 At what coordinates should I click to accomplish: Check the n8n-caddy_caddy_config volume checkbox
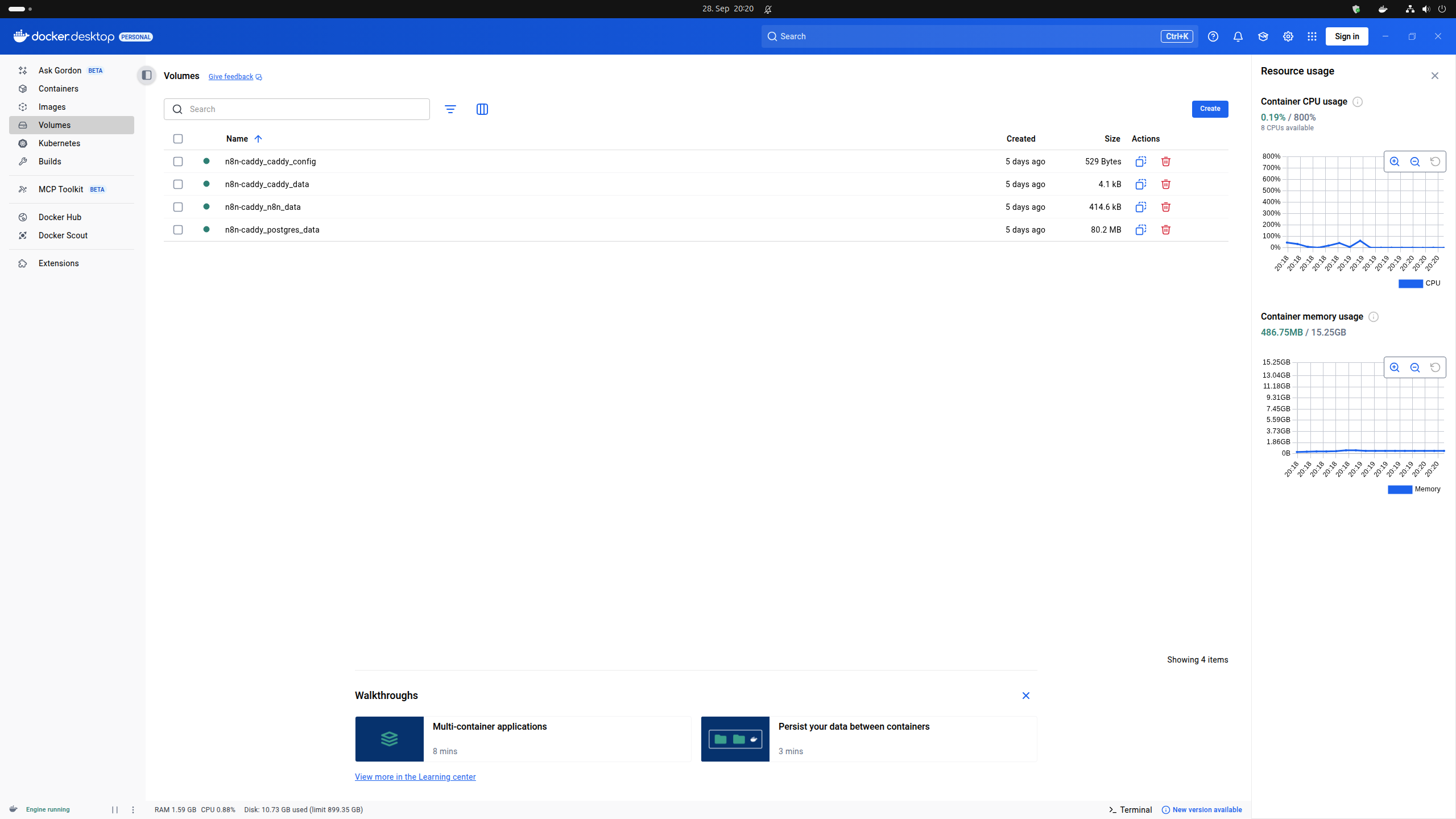[x=178, y=162]
